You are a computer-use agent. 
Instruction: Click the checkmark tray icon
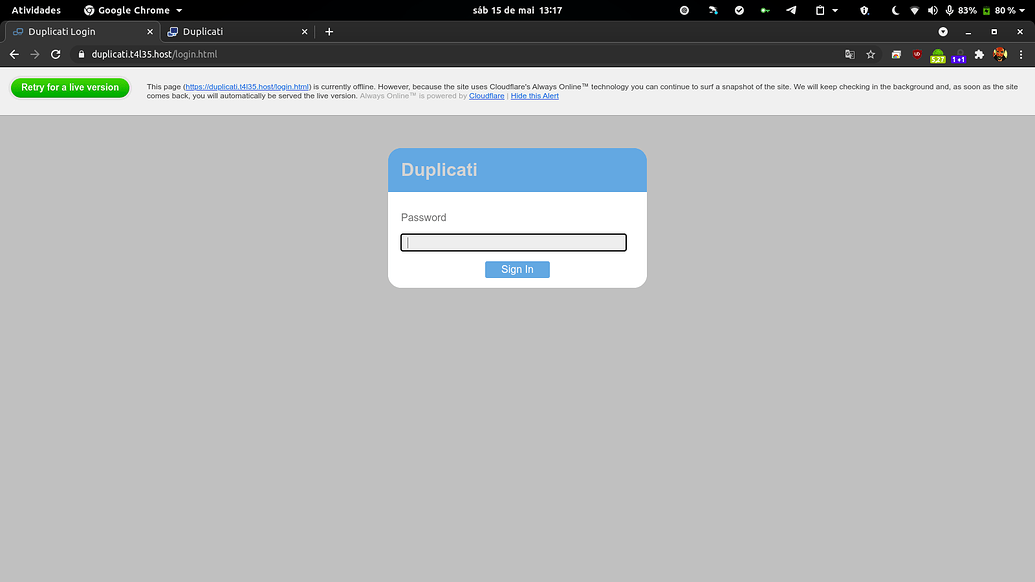[x=739, y=11]
